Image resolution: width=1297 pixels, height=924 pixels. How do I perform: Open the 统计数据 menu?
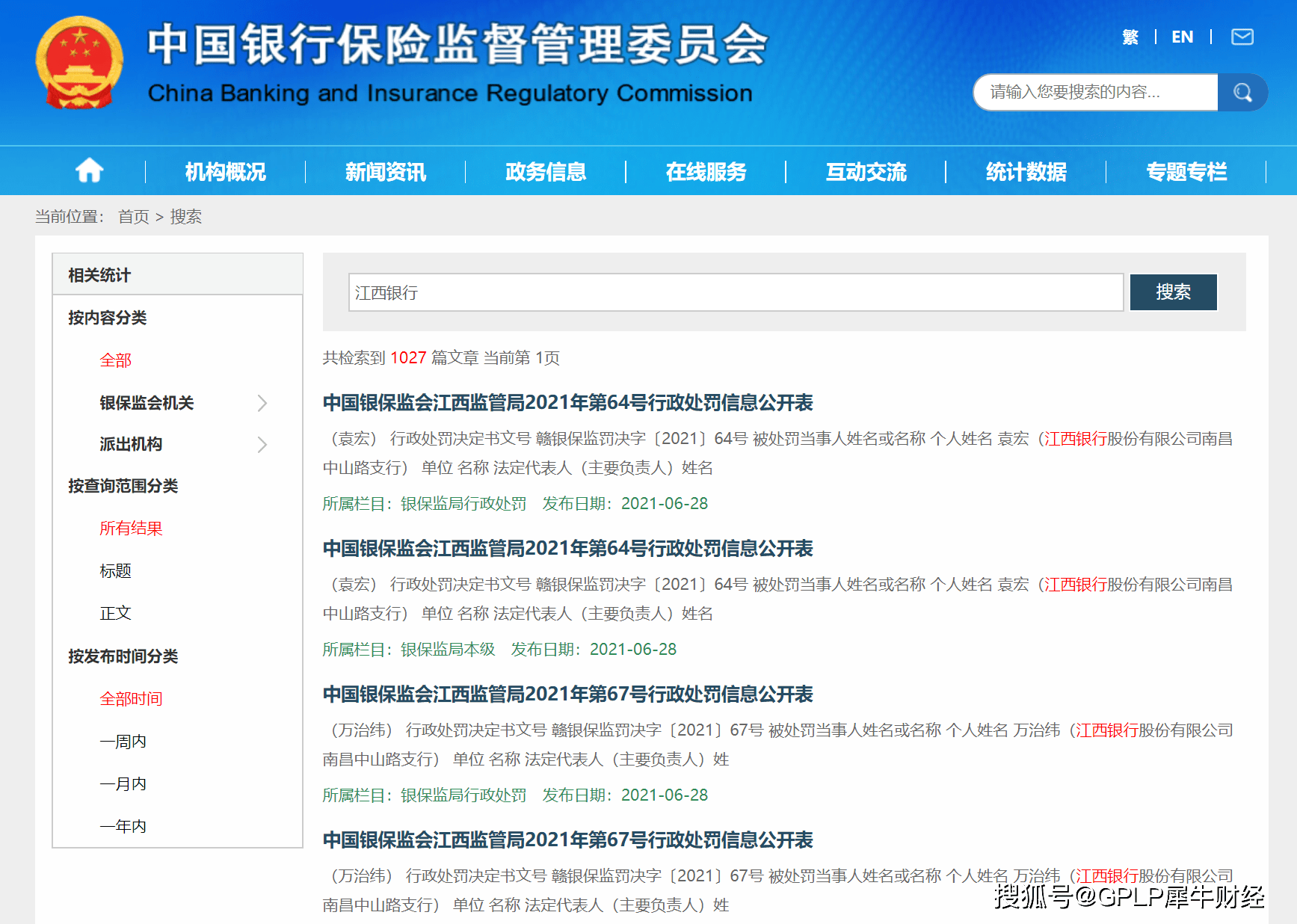pyautogui.click(x=1026, y=172)
